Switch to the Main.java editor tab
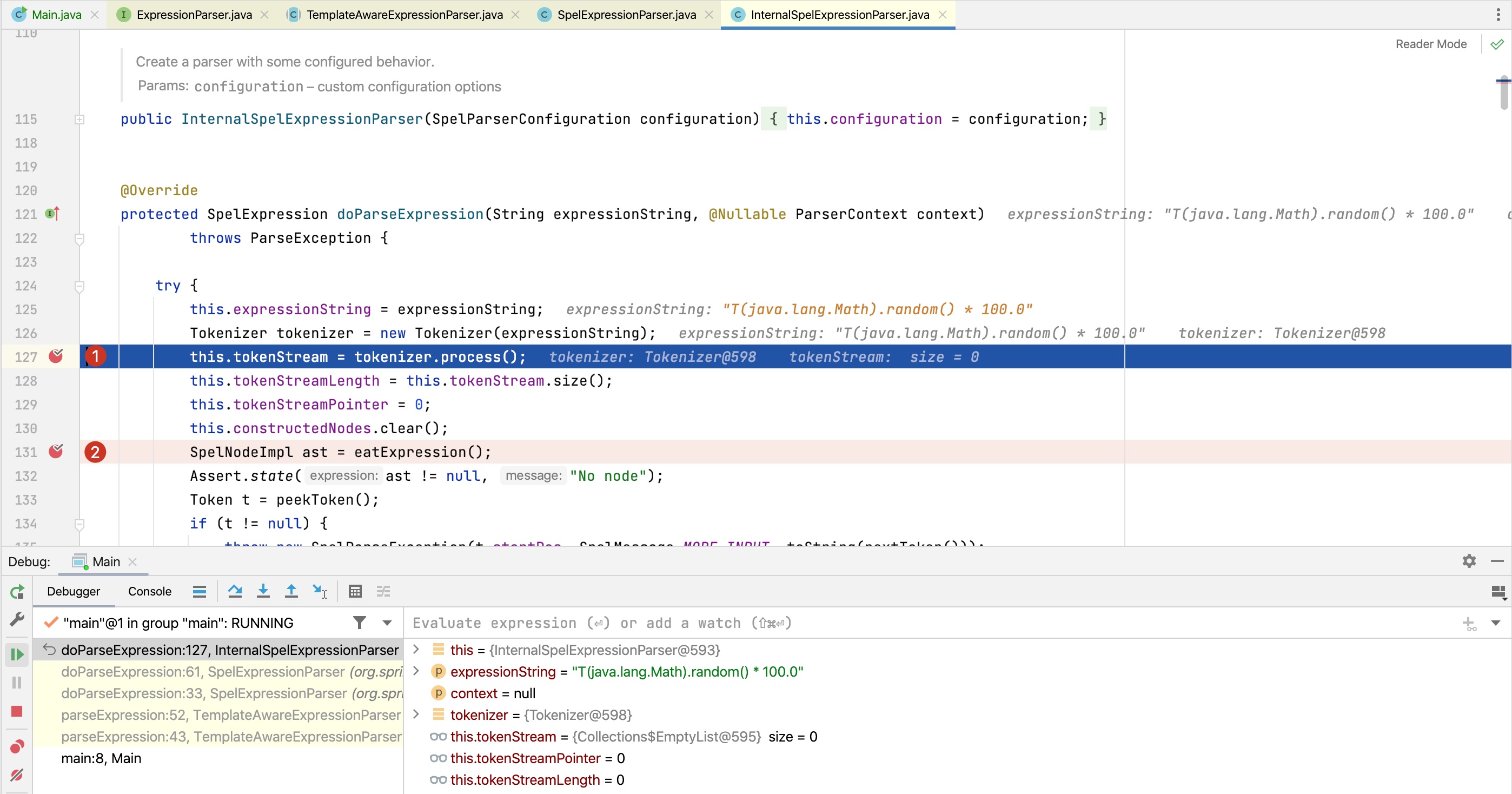1512x794 pixels. [x=56, y=15]
